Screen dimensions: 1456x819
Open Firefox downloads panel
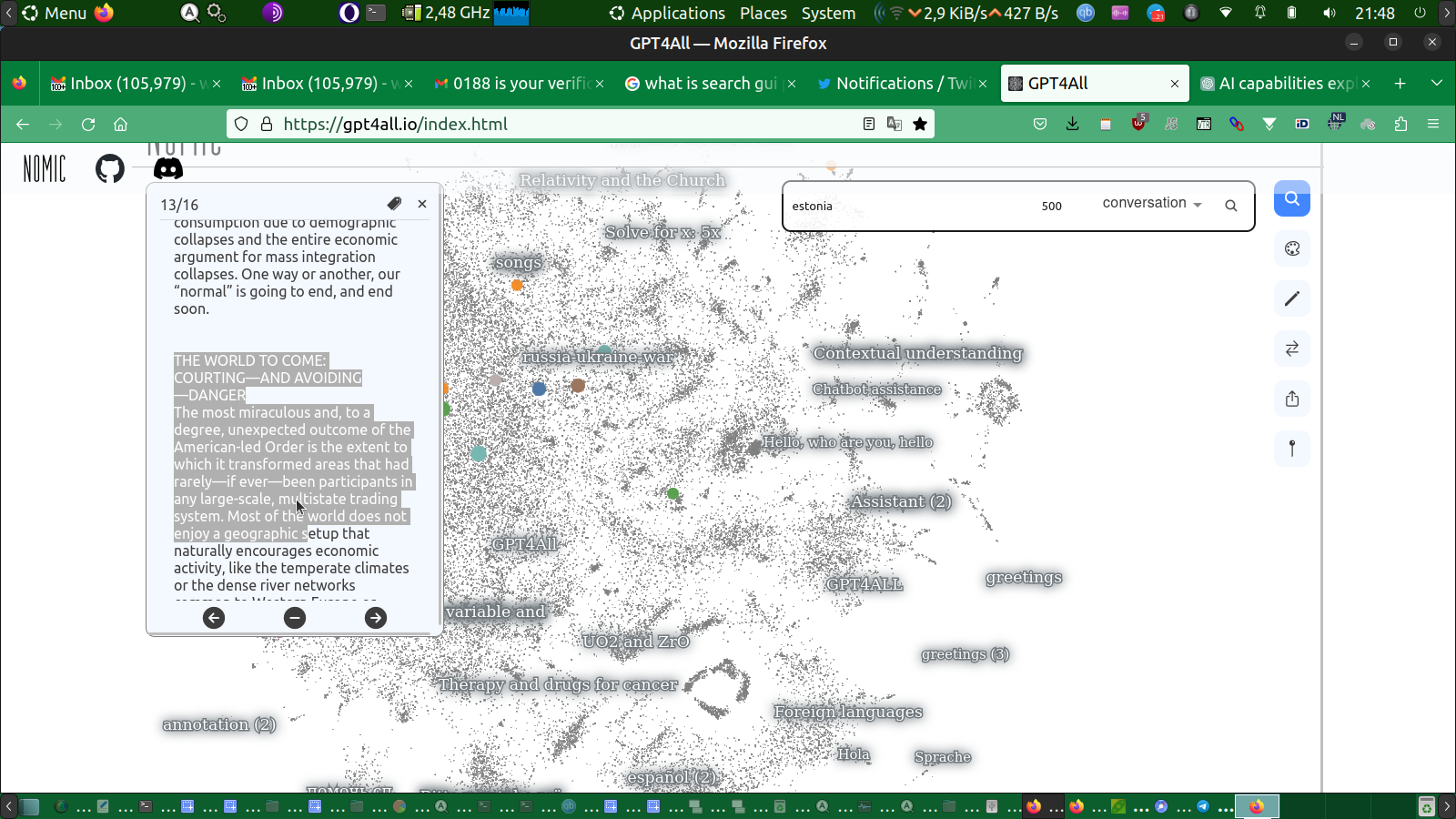coord(1073,124)
